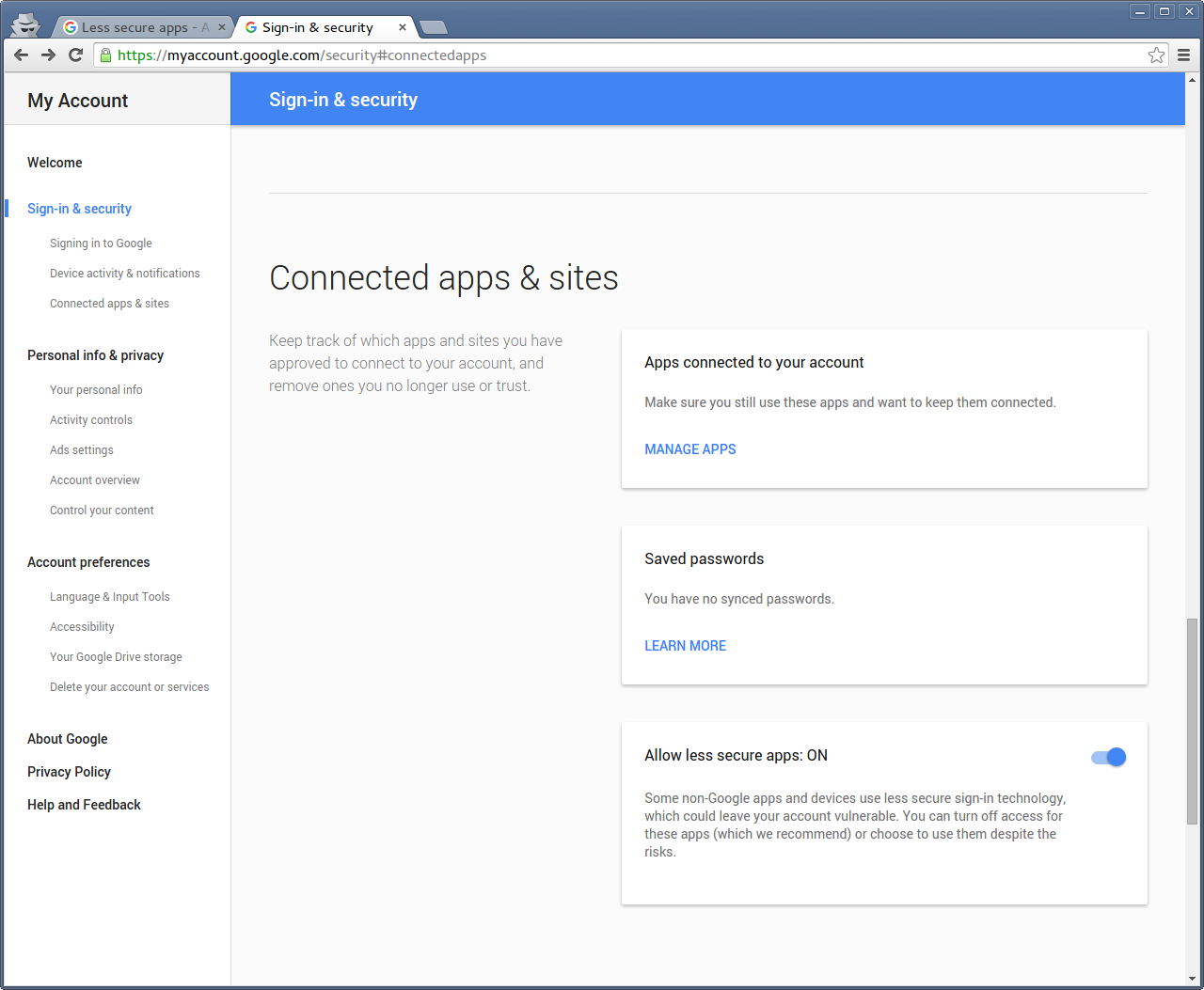Select Sign-in & security sidebar section
This screenshot has height=990, width=1204.
point(79,209)
